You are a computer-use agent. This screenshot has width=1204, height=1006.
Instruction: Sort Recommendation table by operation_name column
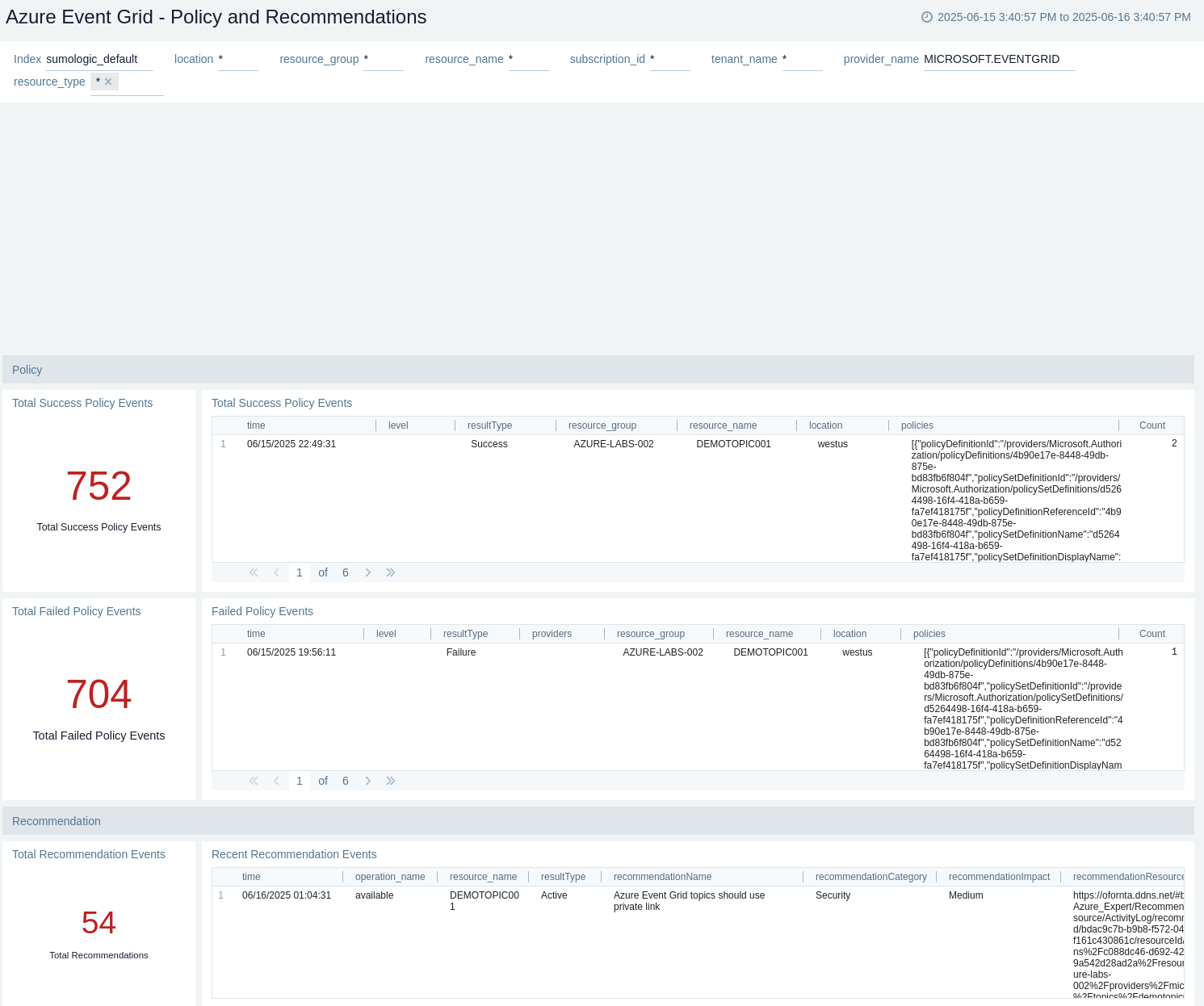[x=390, y=877]
